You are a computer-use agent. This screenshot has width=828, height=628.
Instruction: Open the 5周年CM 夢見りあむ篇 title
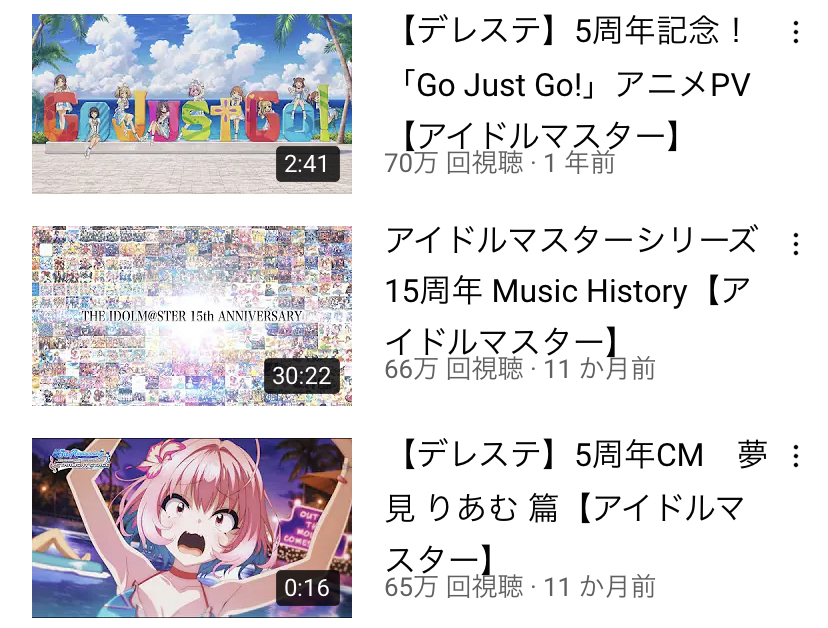(576, 507)
